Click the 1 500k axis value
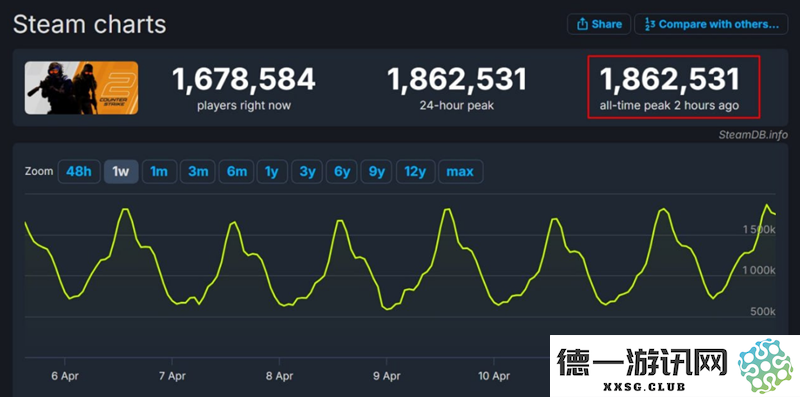The image size is (800, 397). 759,230
